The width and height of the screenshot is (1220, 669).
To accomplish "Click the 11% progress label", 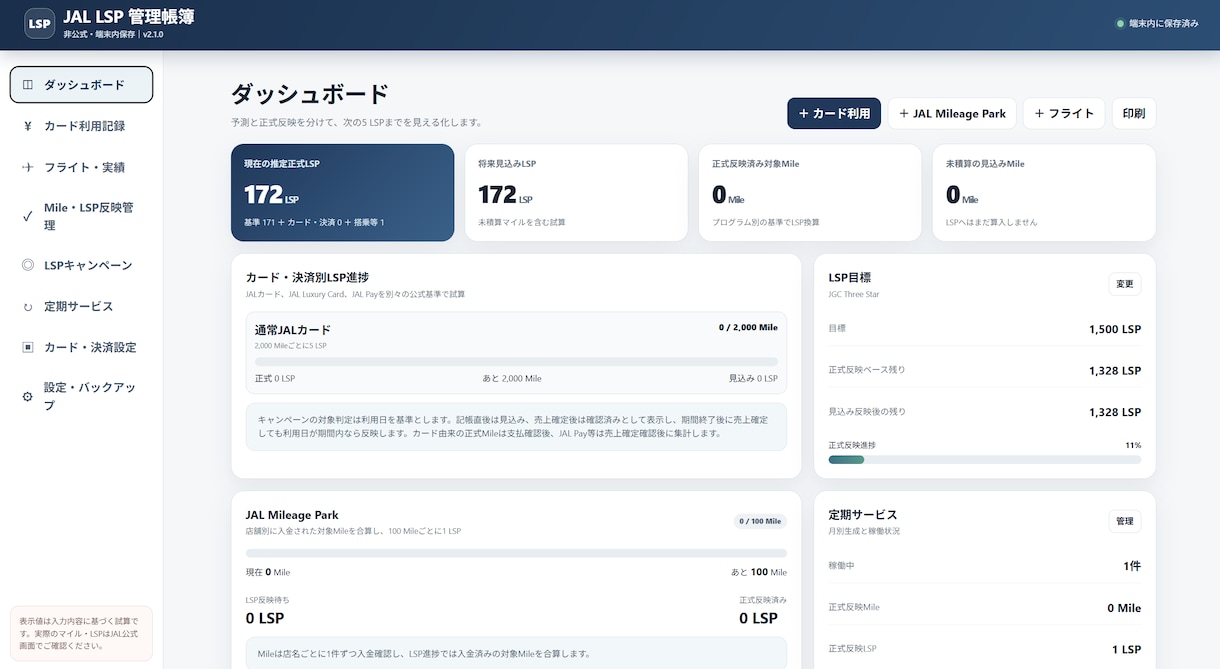I will 1133,445.
